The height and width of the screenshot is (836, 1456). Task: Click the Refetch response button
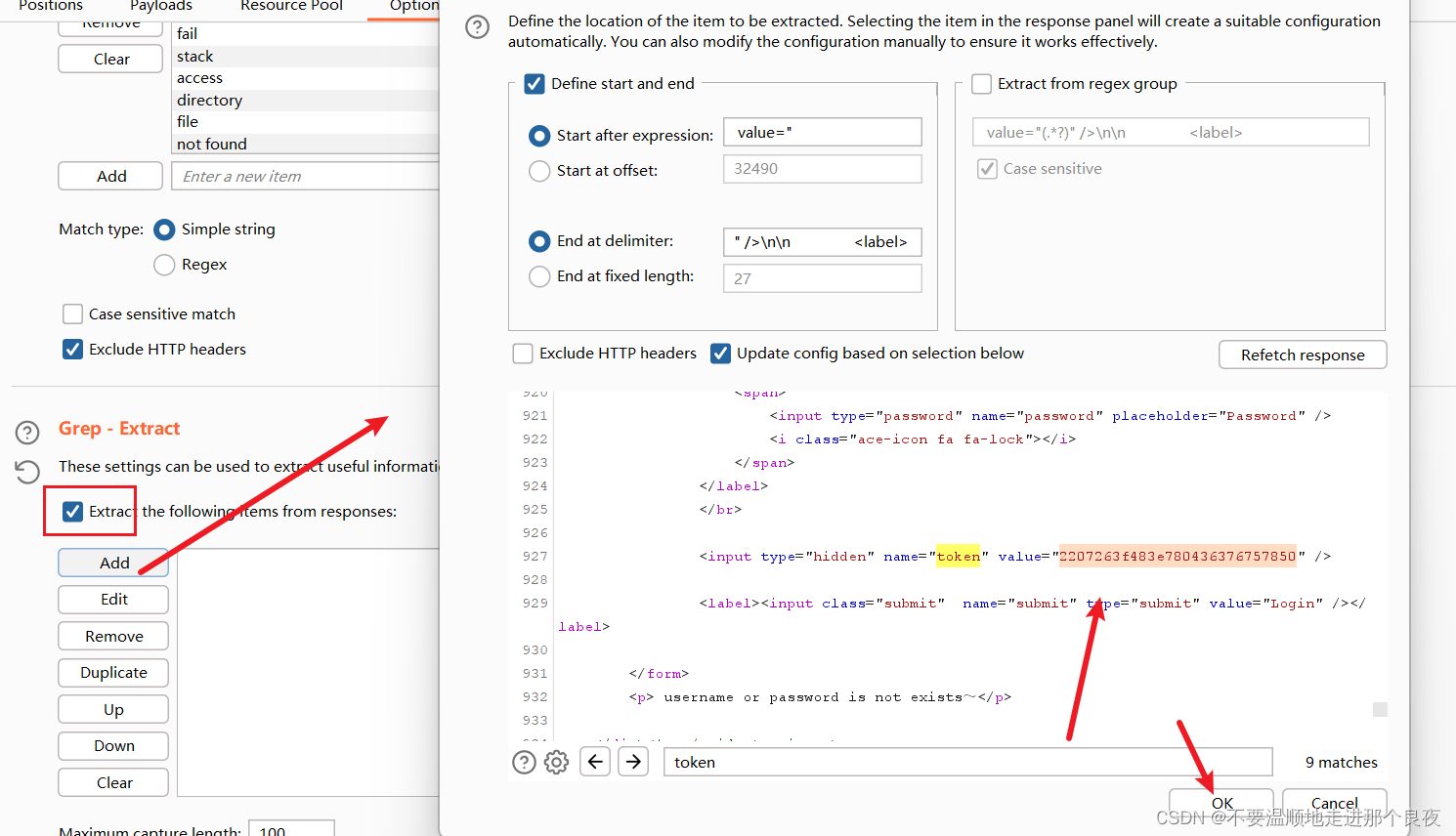point(1303,355)
